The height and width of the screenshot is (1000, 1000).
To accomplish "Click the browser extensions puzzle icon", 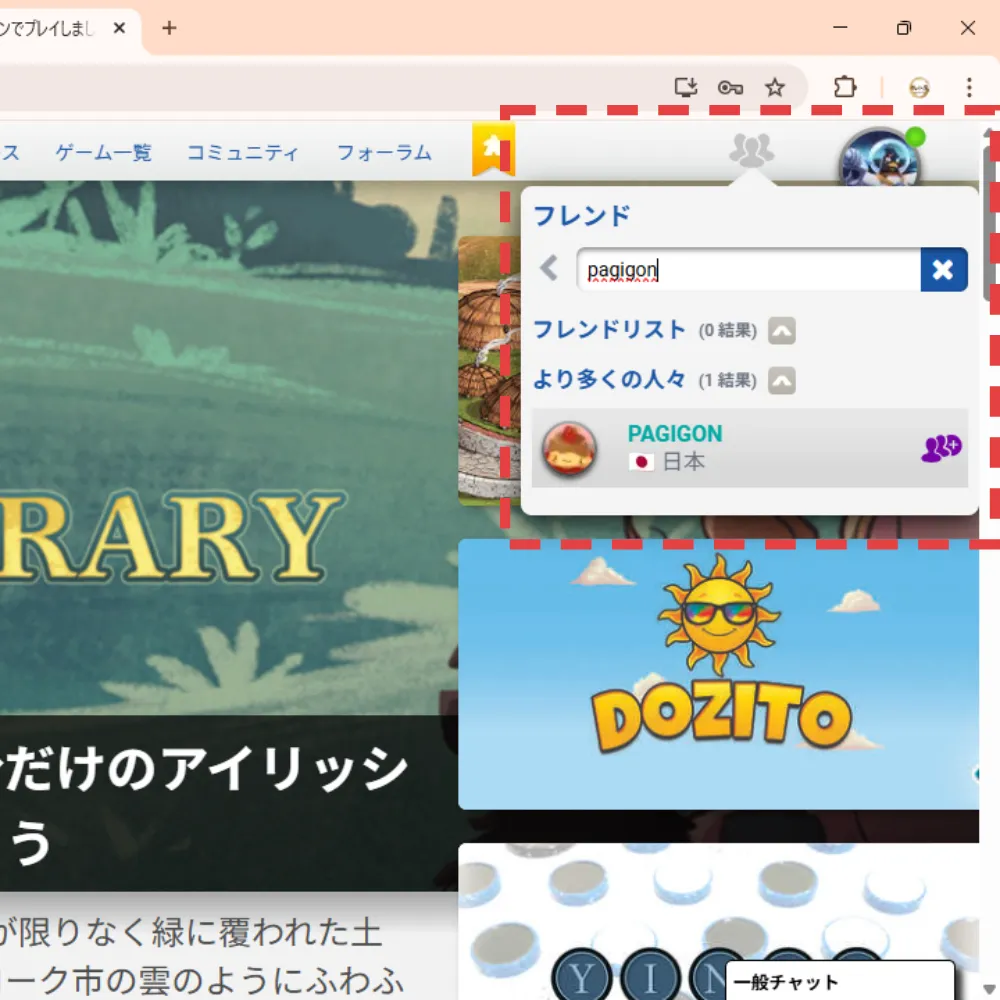I will tap(845, 88).
